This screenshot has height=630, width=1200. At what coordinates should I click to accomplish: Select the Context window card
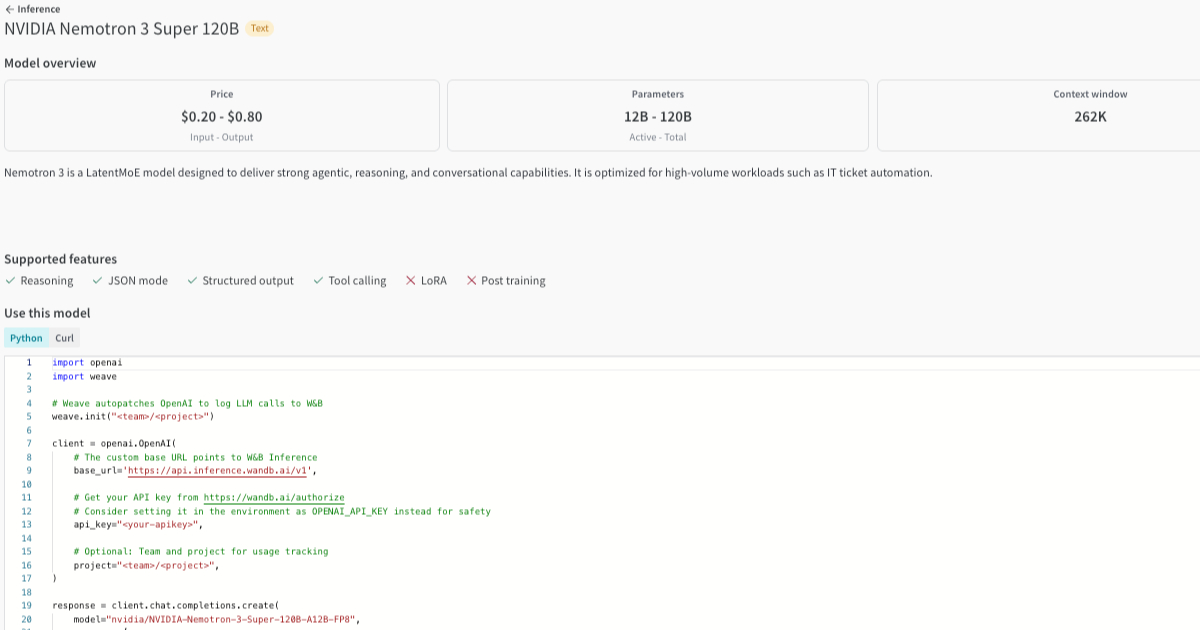pos(1038,115)
